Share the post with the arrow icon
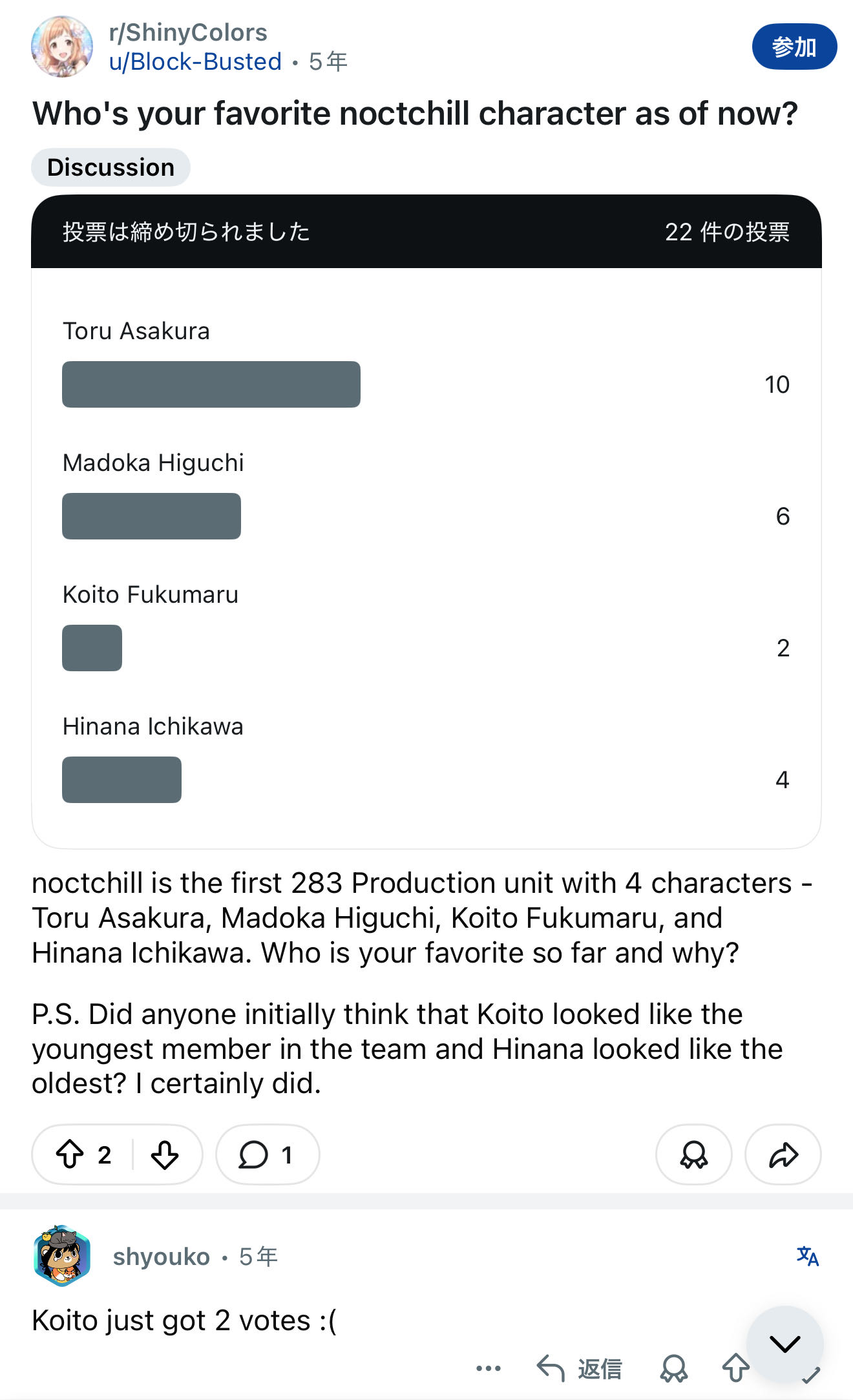The width and height of the screenshot is (853, 1400). click(x=783, y=1154)
